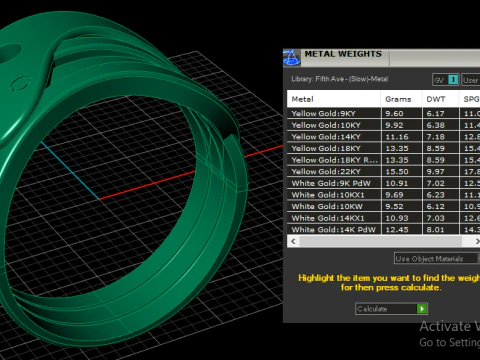
Task: Click the 15.50 grams value
Action: 397,172
